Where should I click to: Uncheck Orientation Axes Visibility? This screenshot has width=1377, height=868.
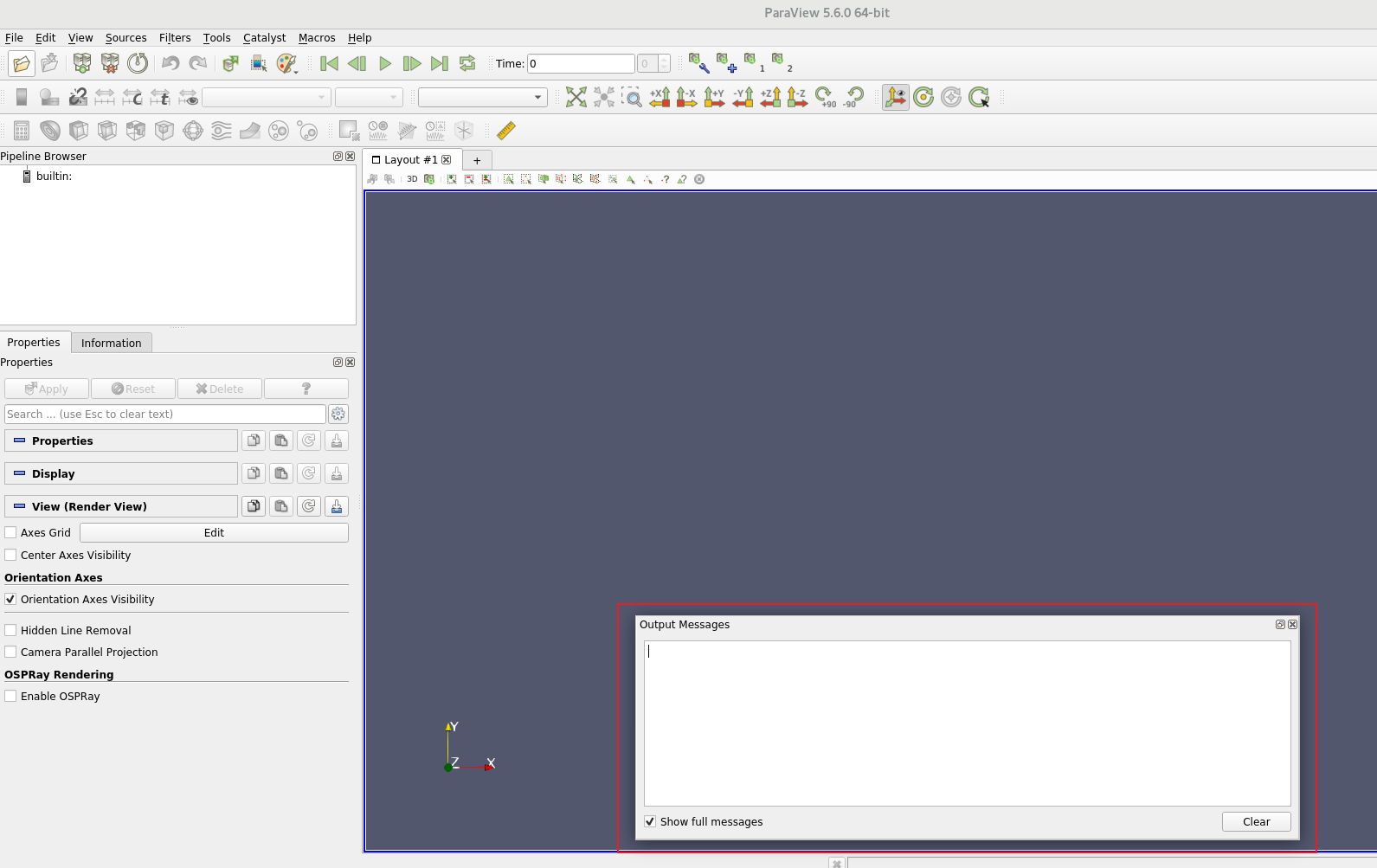(x=10, y=599)
